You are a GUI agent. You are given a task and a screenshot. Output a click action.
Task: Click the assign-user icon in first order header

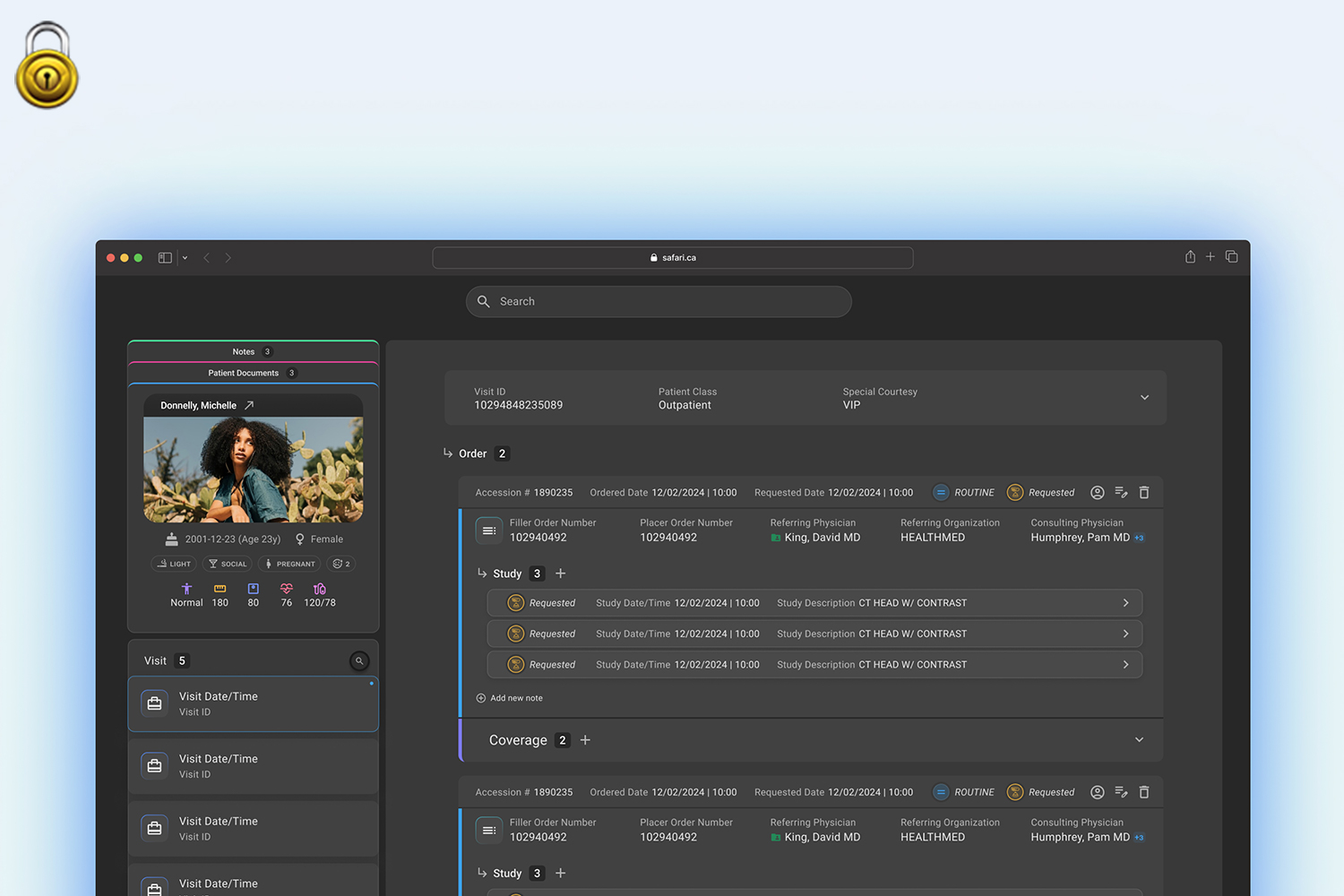coord(1098,493)
